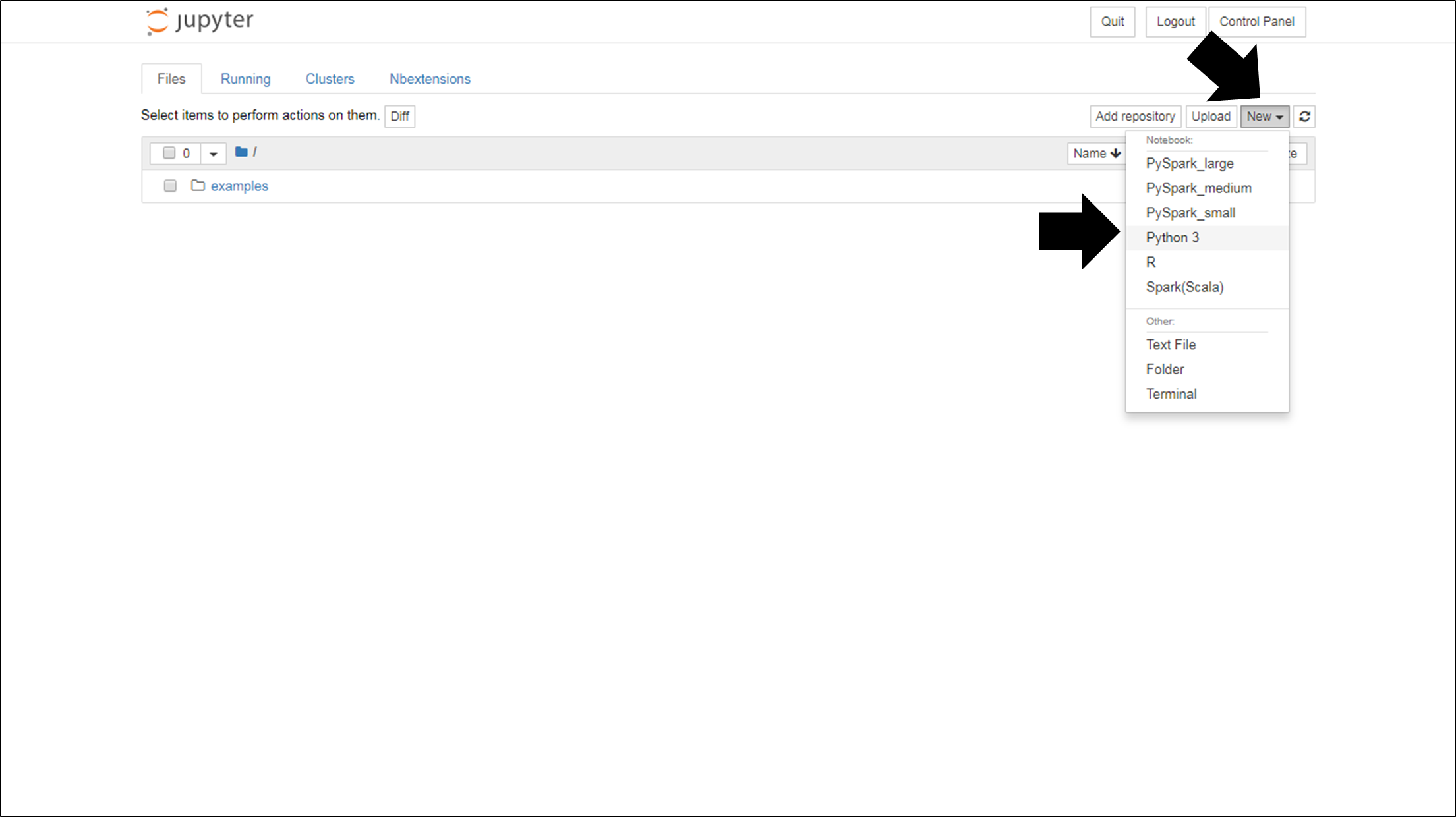Viewport: 1456px width, 817px height.
Task: Check the examples folder checkbox
Action: [x=170, y=186]
